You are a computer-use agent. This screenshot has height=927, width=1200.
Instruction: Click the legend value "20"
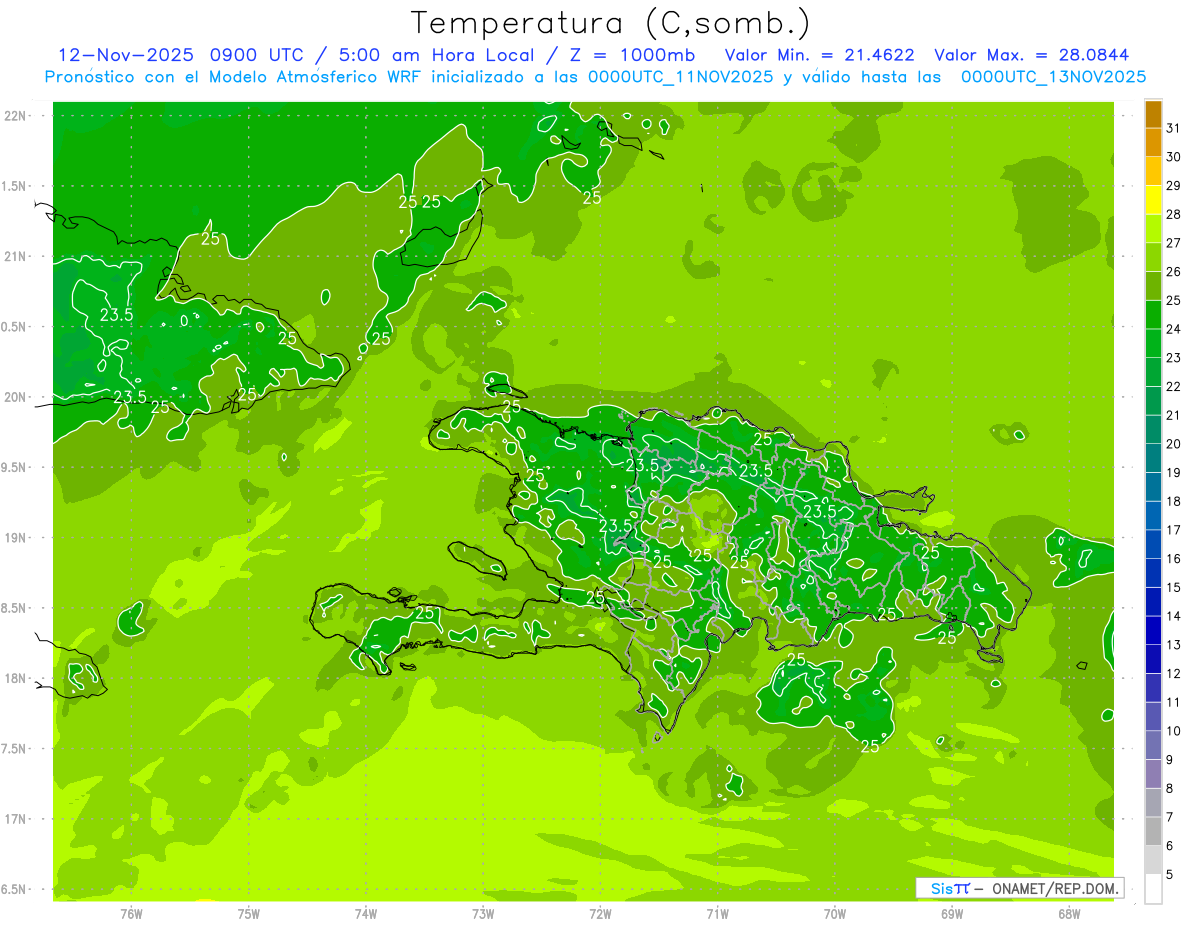click(1174, 444)
